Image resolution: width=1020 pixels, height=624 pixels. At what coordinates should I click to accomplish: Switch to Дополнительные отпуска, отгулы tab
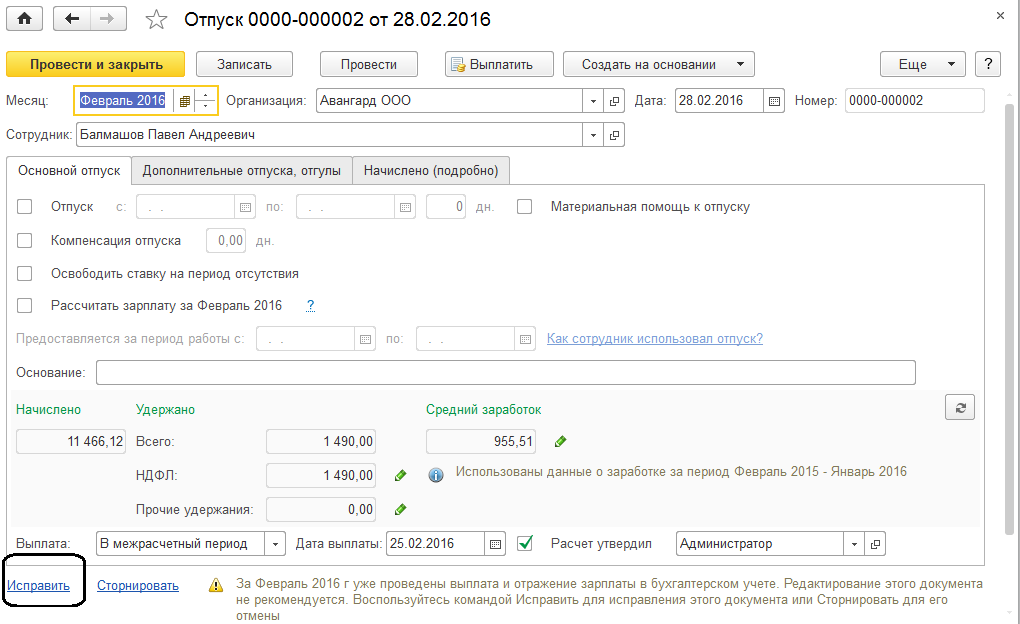coord(242,171)
